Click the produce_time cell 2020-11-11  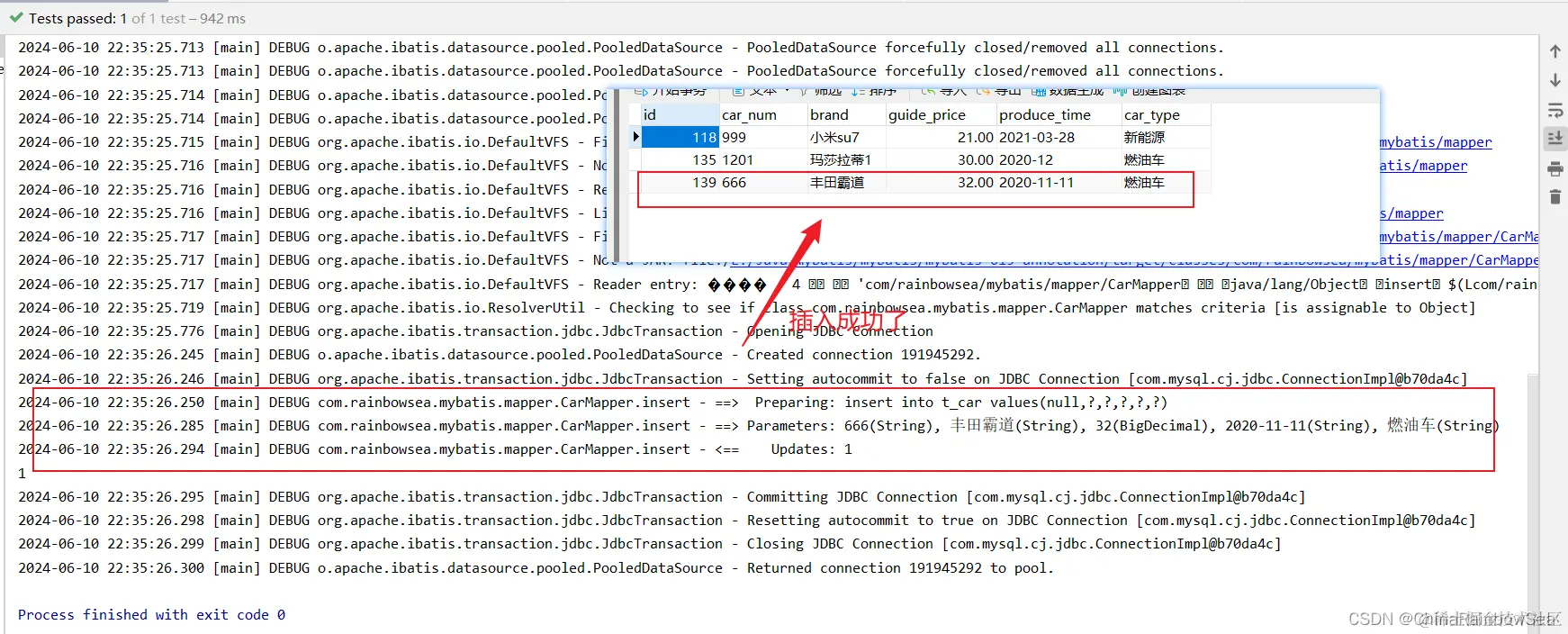coord(1059,182)
